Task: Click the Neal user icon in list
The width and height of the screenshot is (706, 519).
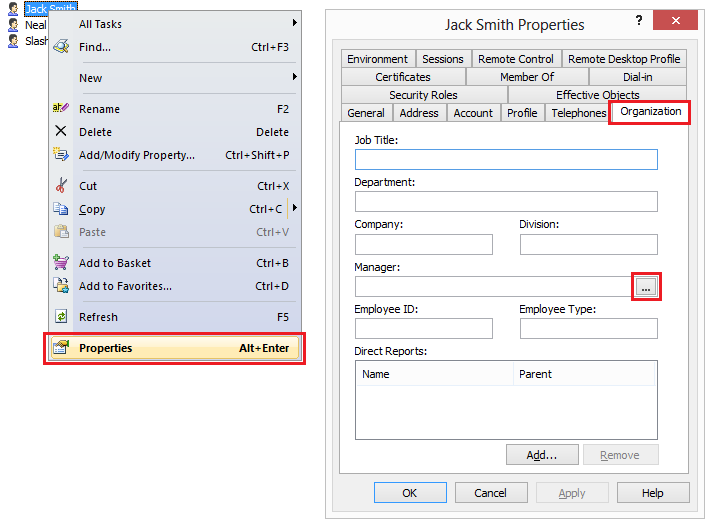Action: (13, 25)
